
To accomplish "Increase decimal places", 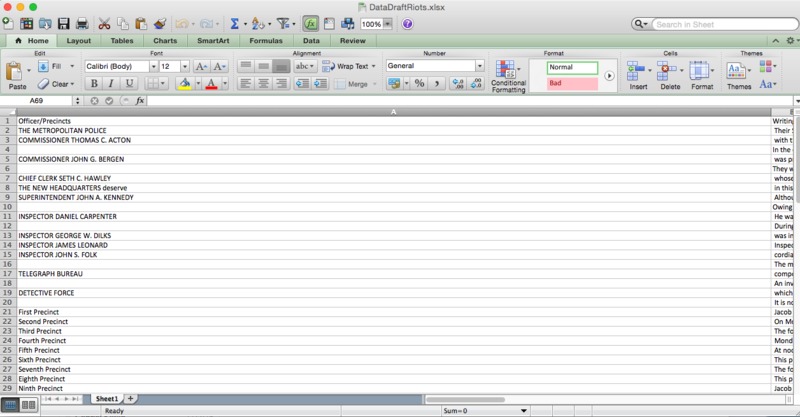I will (x=458, y=83).
